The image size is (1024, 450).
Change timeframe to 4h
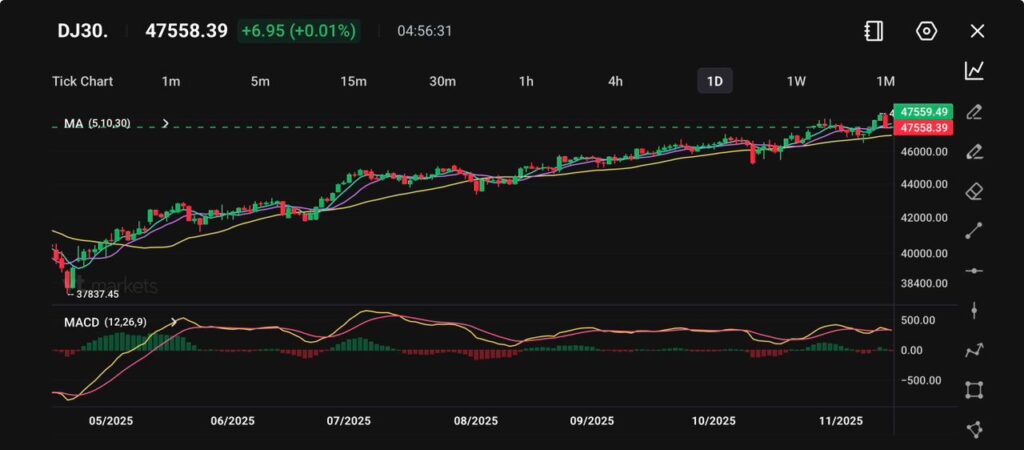click(616, 81)
